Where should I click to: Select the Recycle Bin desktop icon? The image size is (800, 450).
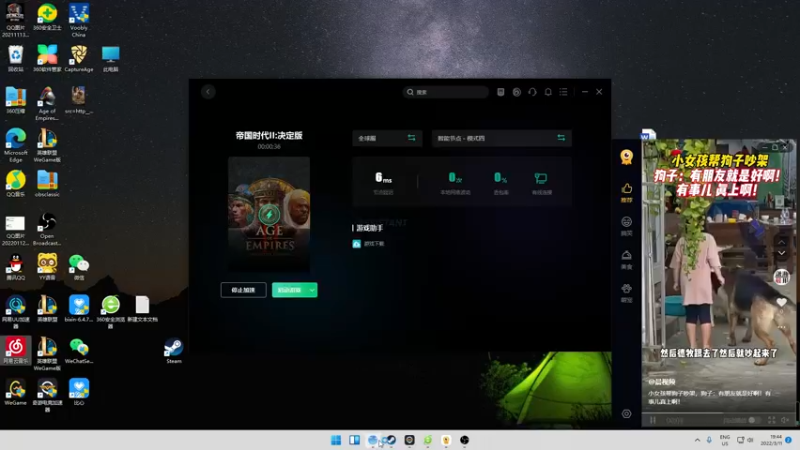click(x=15, y=58)
